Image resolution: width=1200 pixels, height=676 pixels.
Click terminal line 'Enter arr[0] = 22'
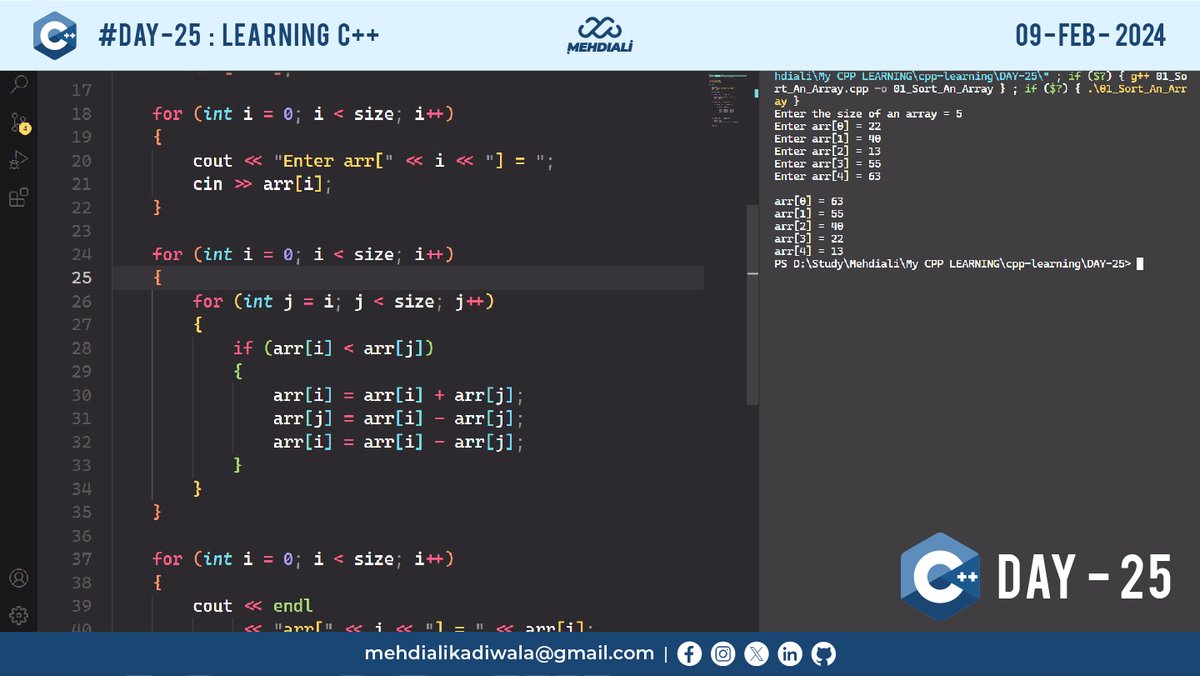828,126
